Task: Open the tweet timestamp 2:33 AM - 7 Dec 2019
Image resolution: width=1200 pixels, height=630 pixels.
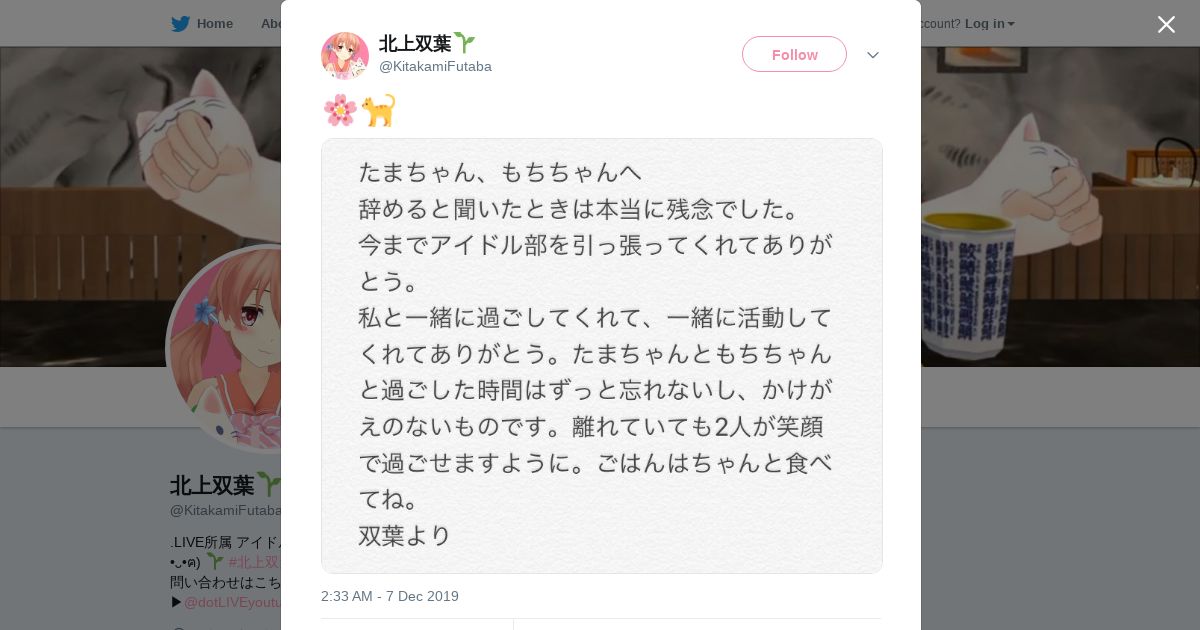Action: tap(390, 596)
